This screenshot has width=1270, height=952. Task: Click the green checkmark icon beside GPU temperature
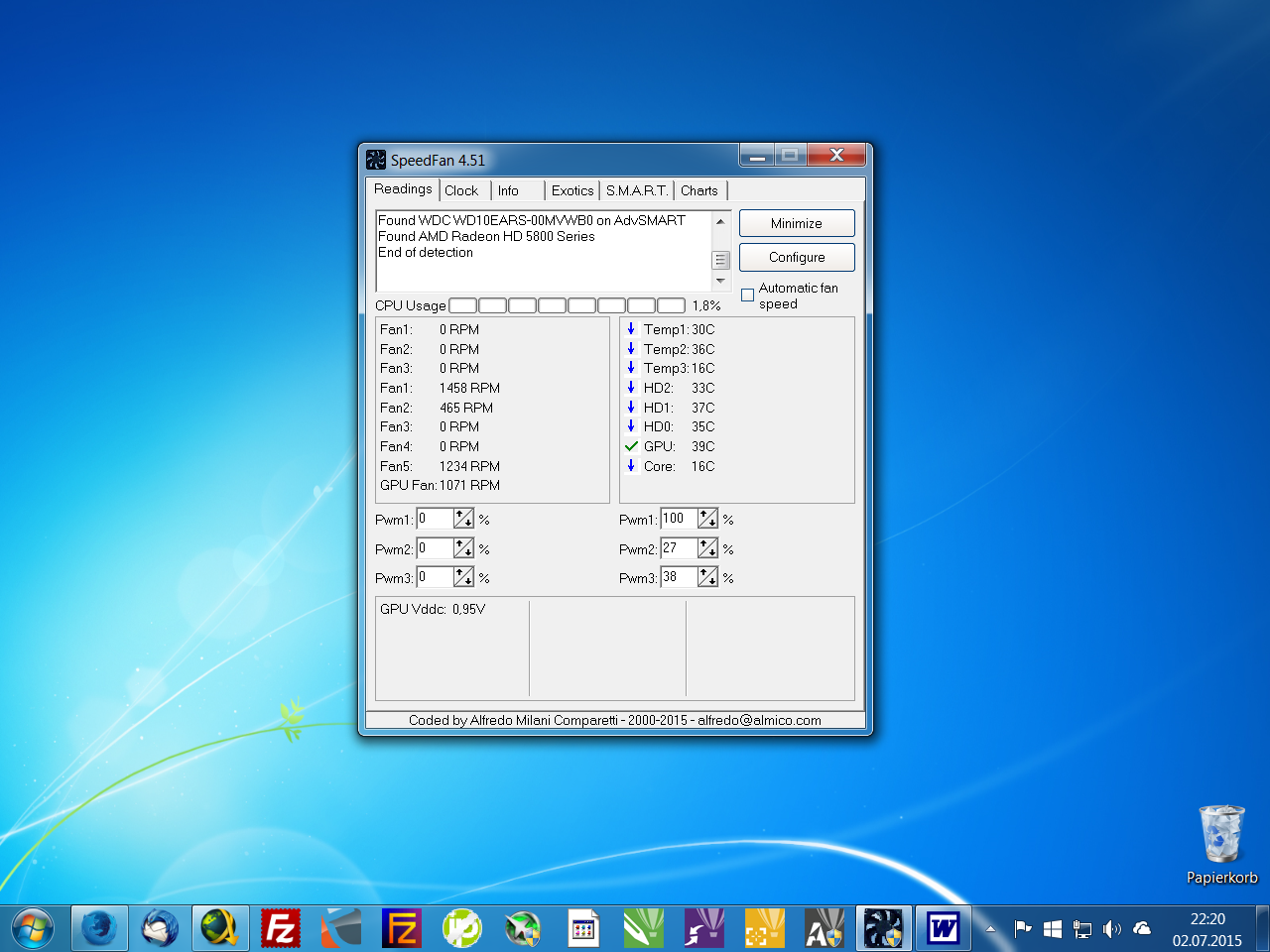[631, 446]
